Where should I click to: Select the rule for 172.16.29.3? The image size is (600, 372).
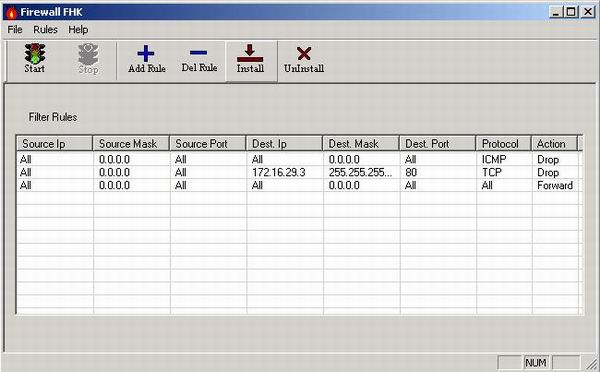coord(298,172)
